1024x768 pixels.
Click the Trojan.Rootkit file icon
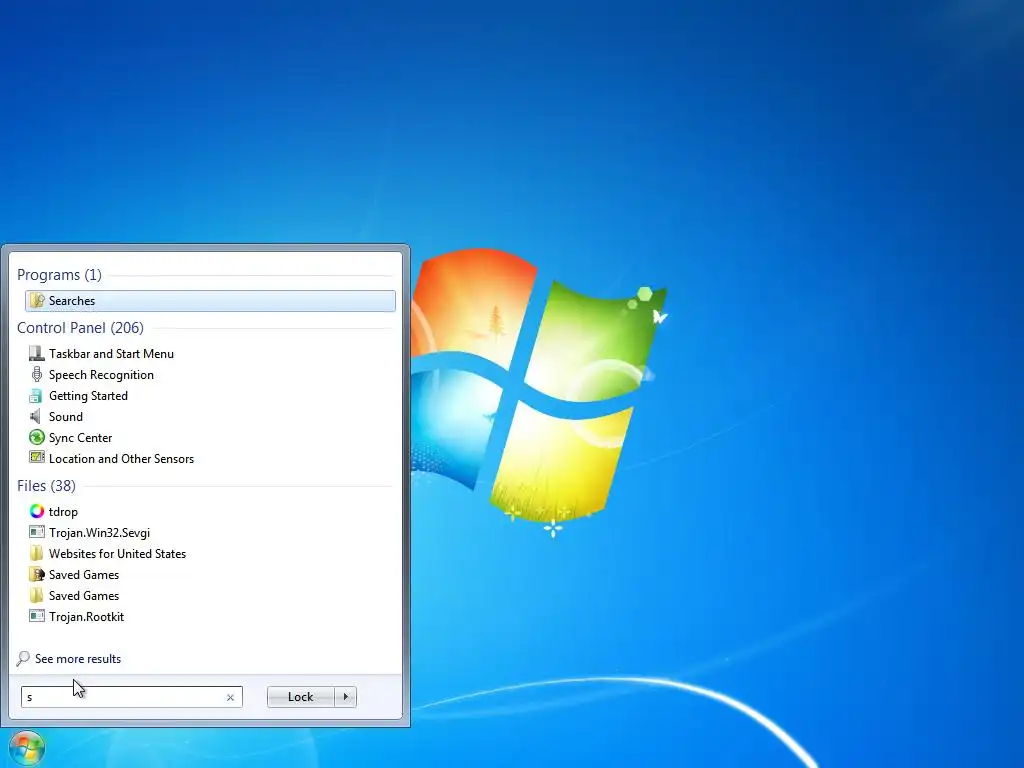(x=37, y=616)
